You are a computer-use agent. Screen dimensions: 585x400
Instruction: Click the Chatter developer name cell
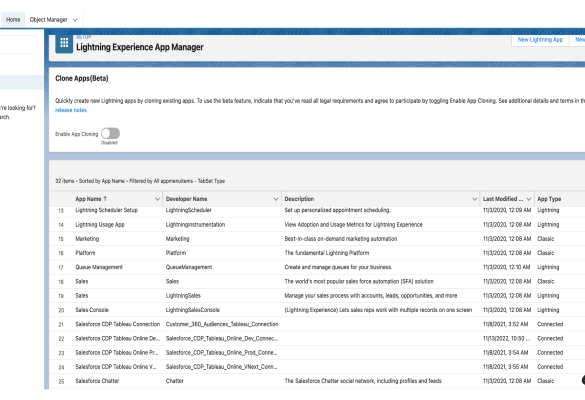(x=175, y=381)
